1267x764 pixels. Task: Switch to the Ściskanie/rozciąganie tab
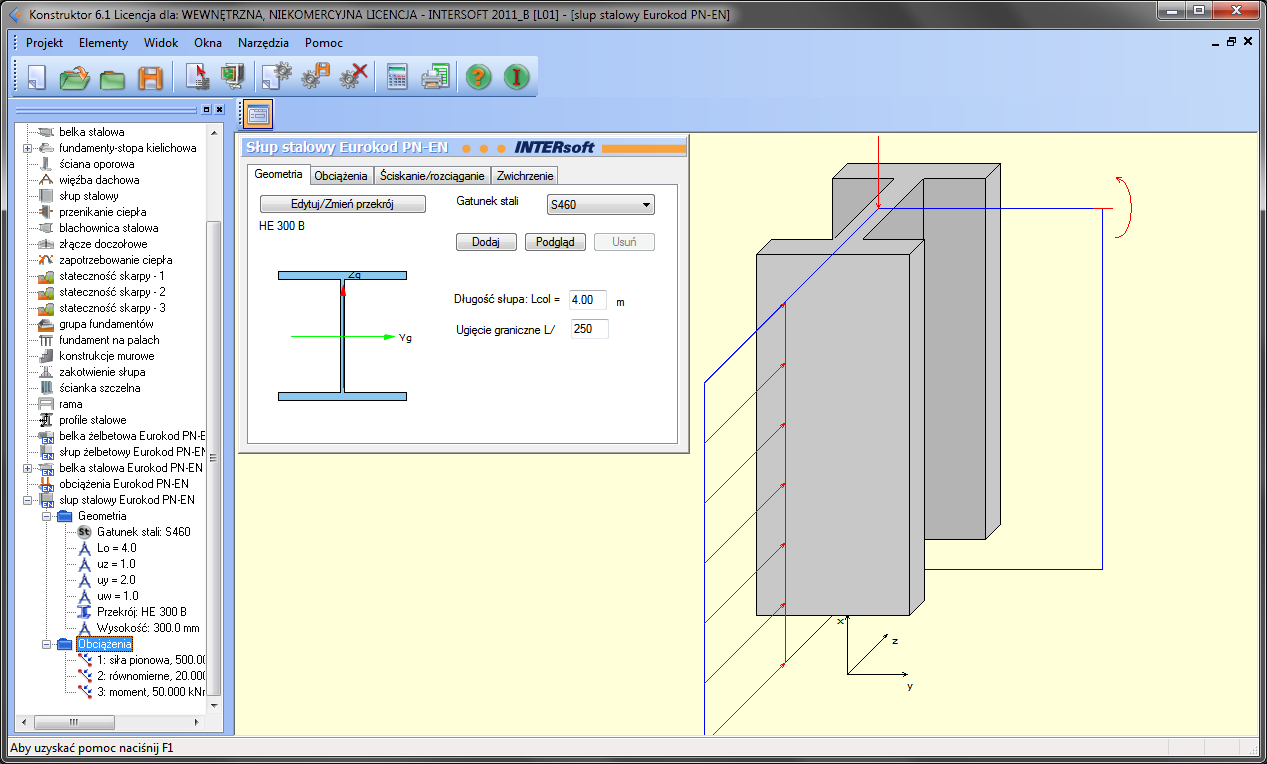(x=433, y=175)
